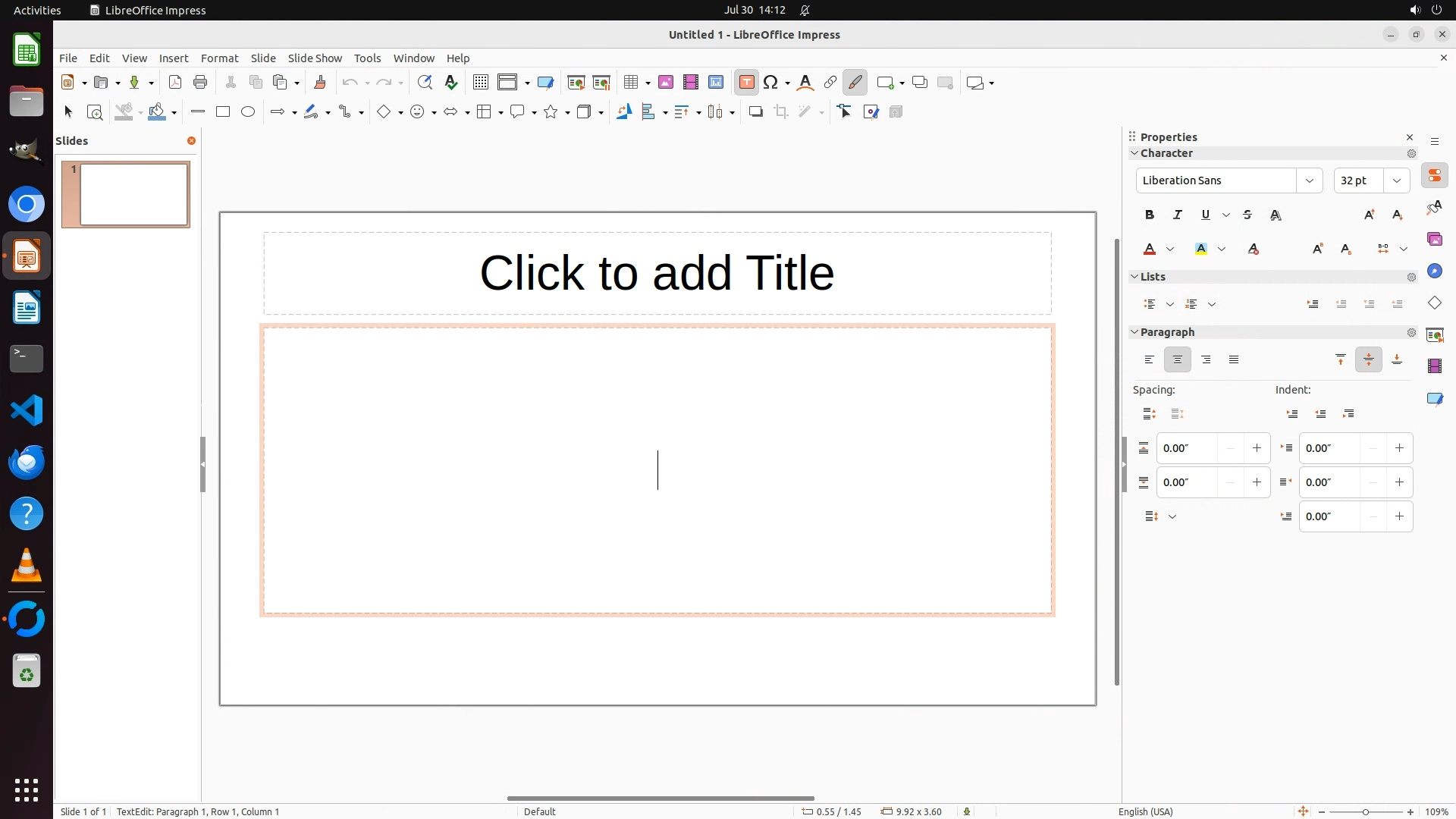
Task: Open the font size dropdown
Action: [x=1397, y=180]
